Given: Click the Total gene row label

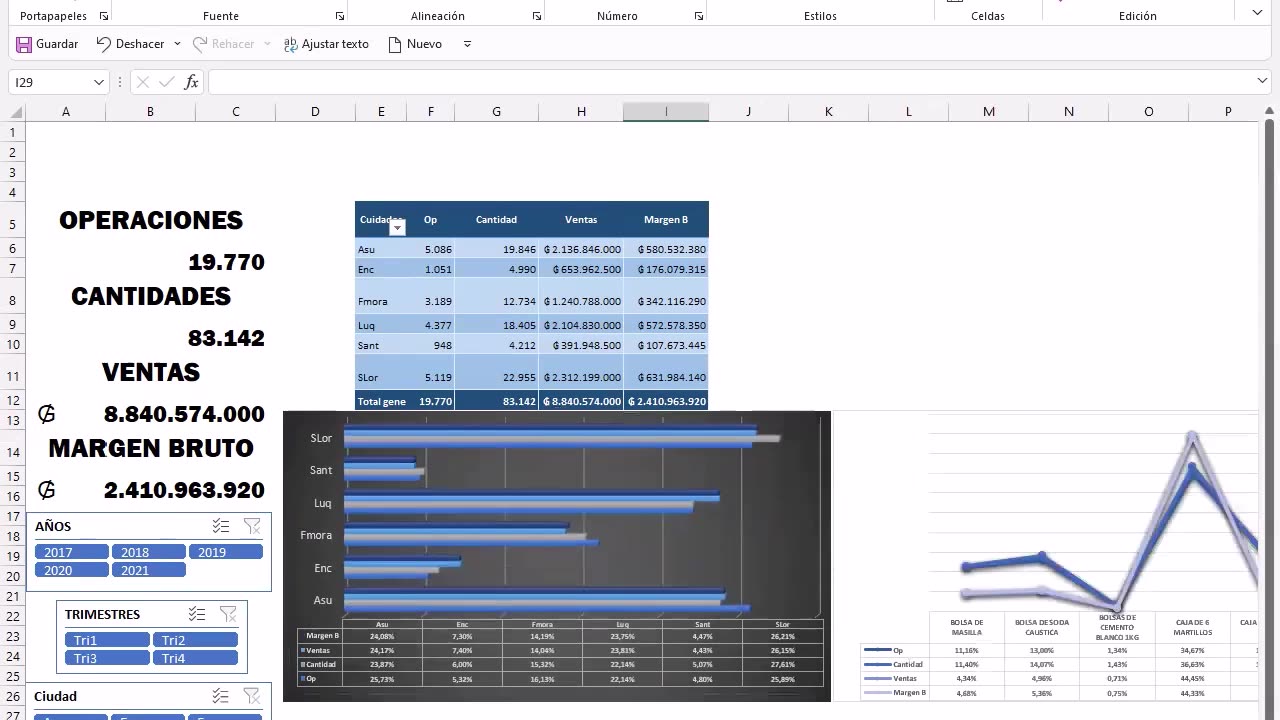Looking at the screenshot, I should [x=381, y=401].
